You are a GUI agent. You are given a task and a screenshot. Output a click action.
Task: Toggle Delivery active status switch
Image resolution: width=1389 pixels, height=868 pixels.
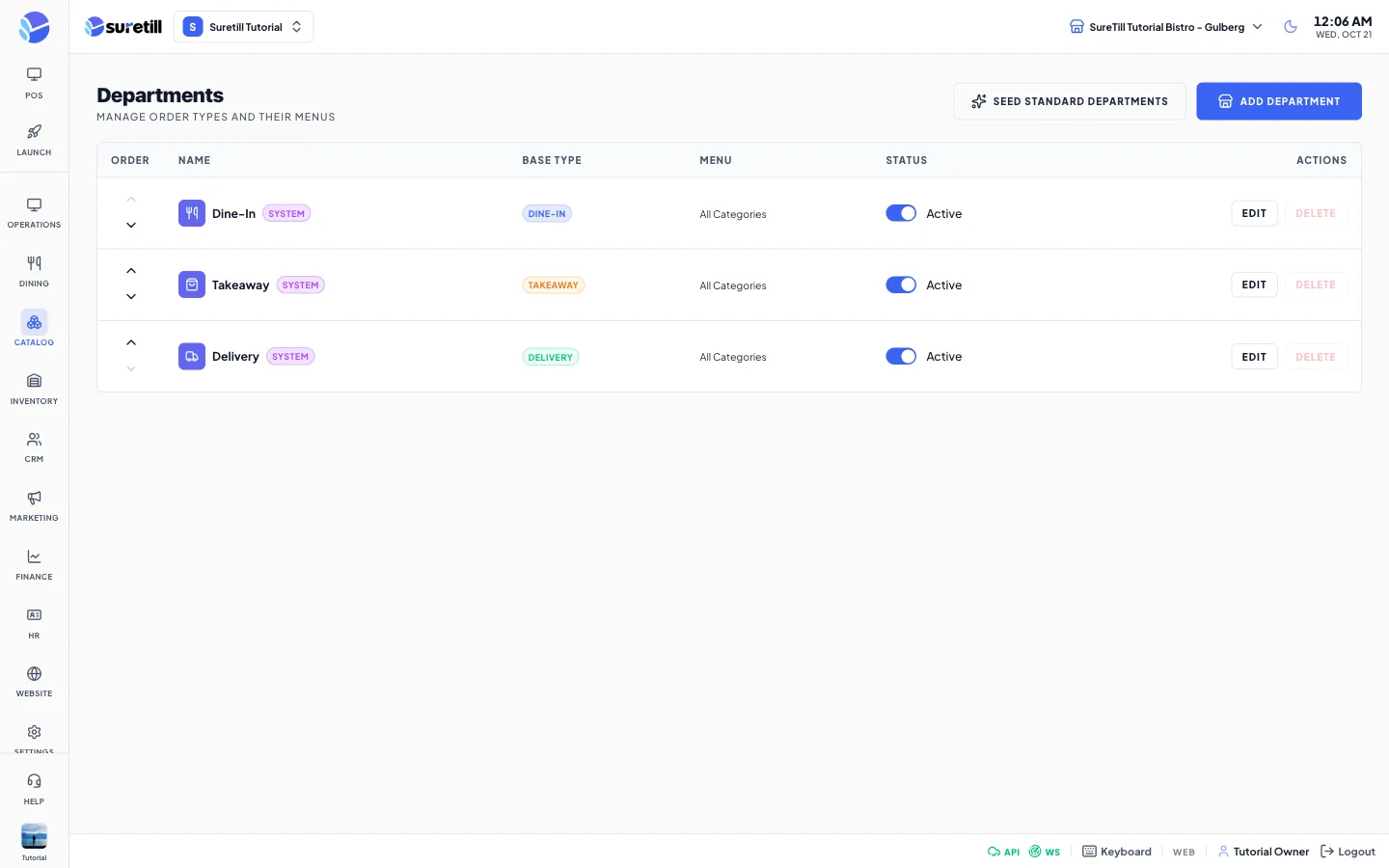point(901,357)
